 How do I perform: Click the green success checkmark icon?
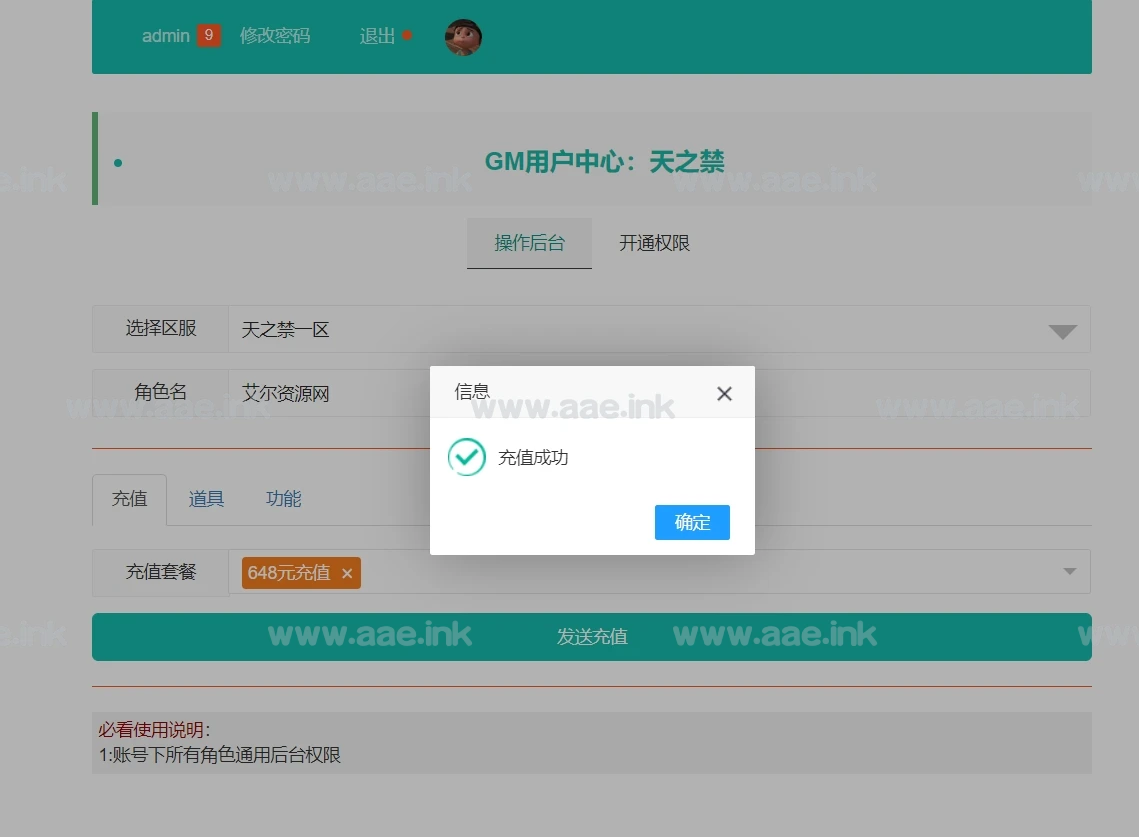[466, 457]
